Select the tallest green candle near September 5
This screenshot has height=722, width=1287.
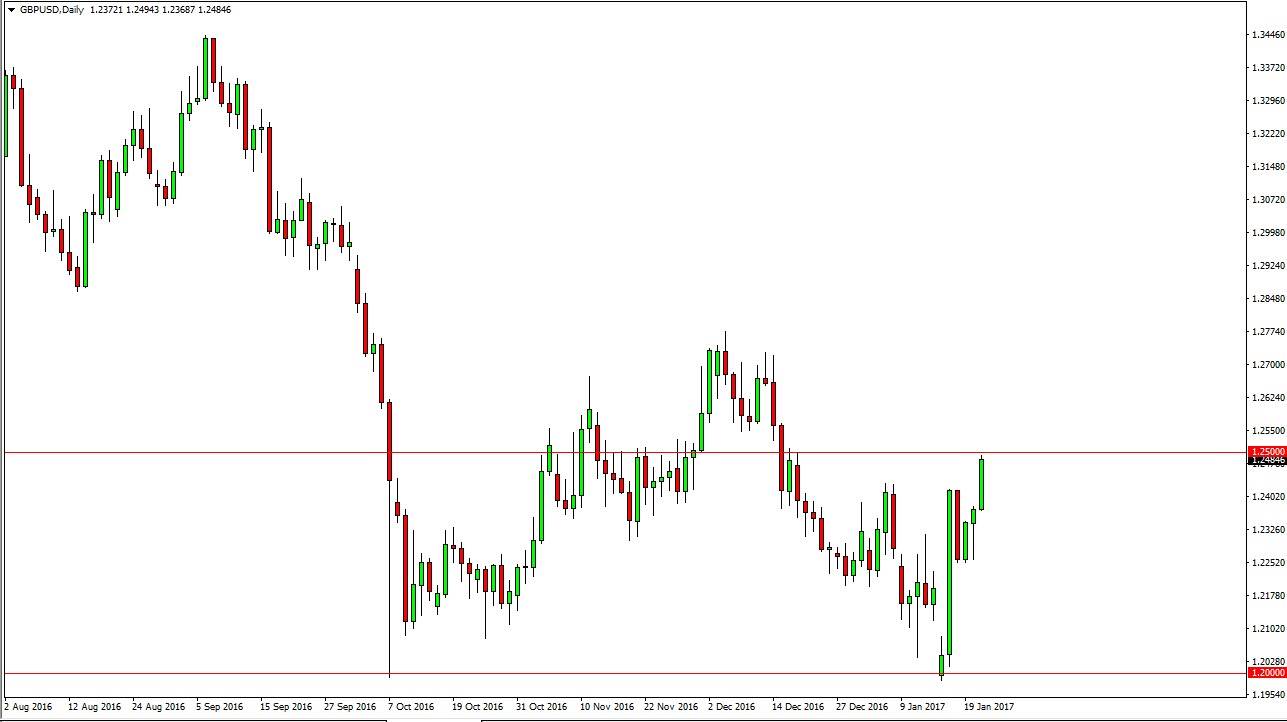(x=205, y=70)
